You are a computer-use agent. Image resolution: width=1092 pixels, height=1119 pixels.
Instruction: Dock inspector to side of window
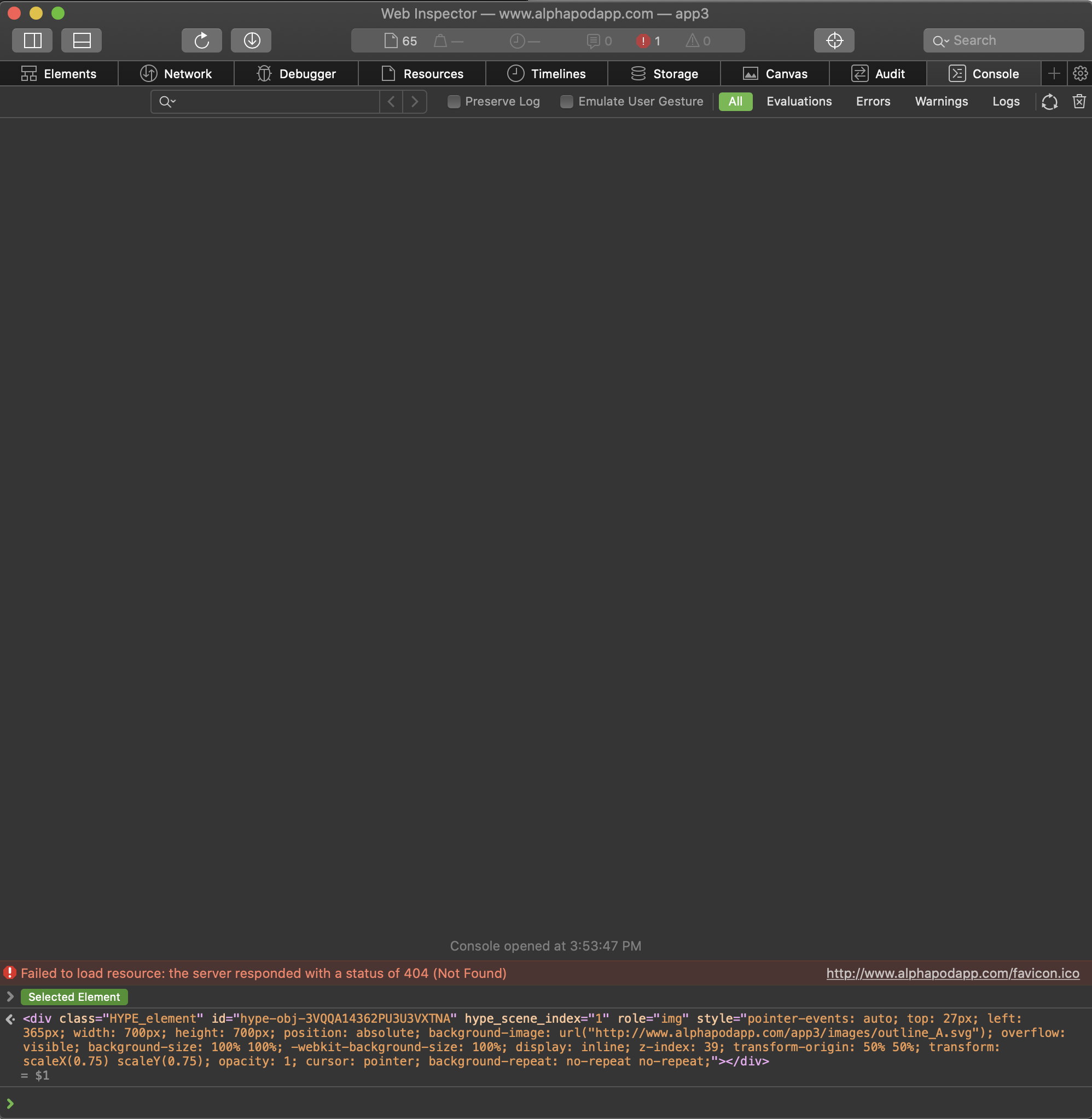[32, 40]
